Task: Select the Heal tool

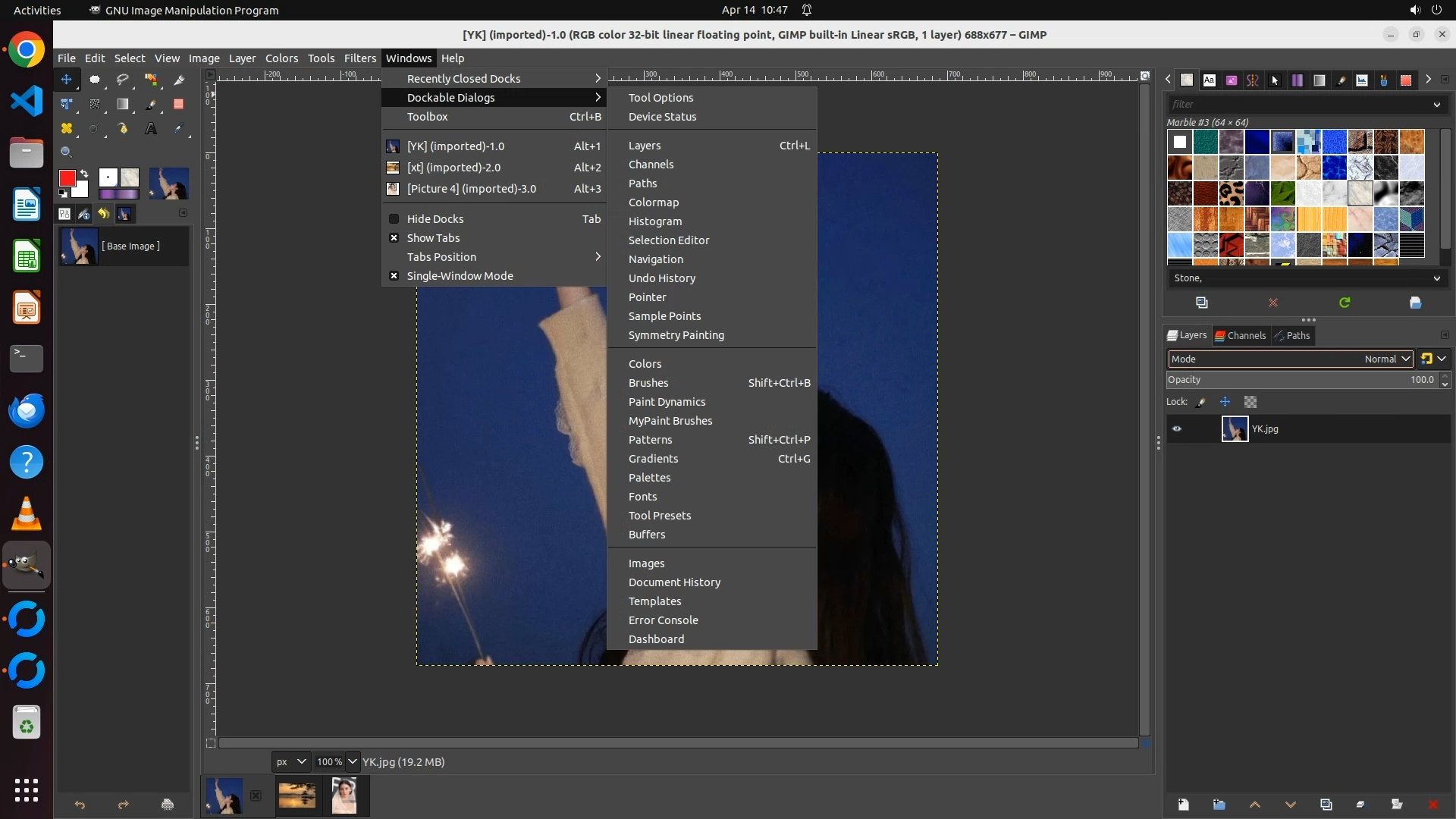Action: pos(67,129)
